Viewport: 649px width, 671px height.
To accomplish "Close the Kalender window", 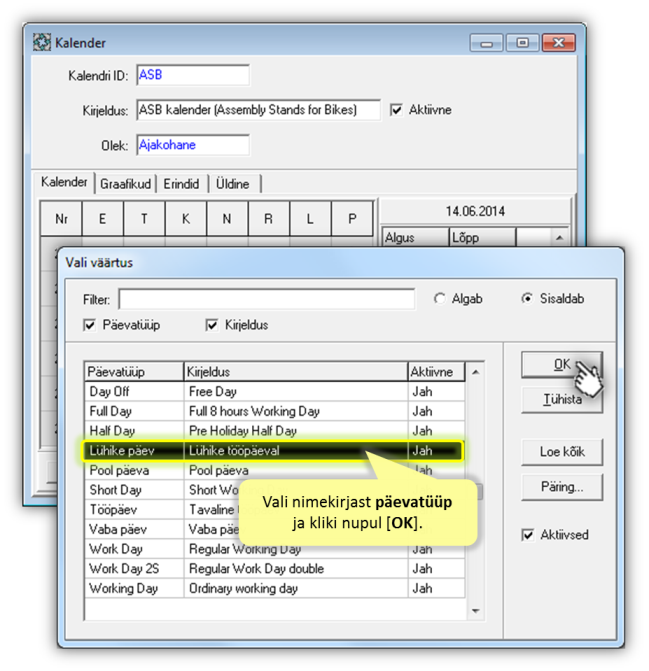I will [x=558, y=43].
